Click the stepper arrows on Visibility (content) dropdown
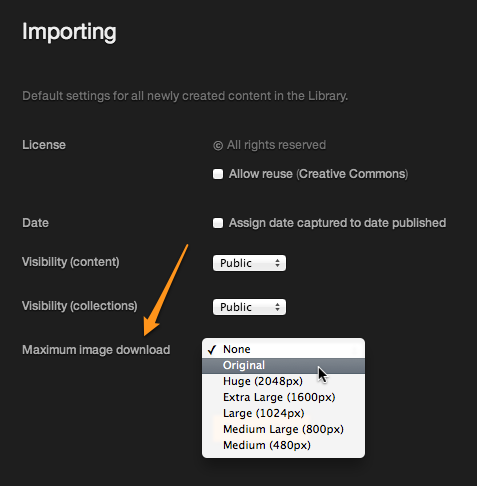The image size is (477, 486). pyautogui.click(x=277, y=263)
